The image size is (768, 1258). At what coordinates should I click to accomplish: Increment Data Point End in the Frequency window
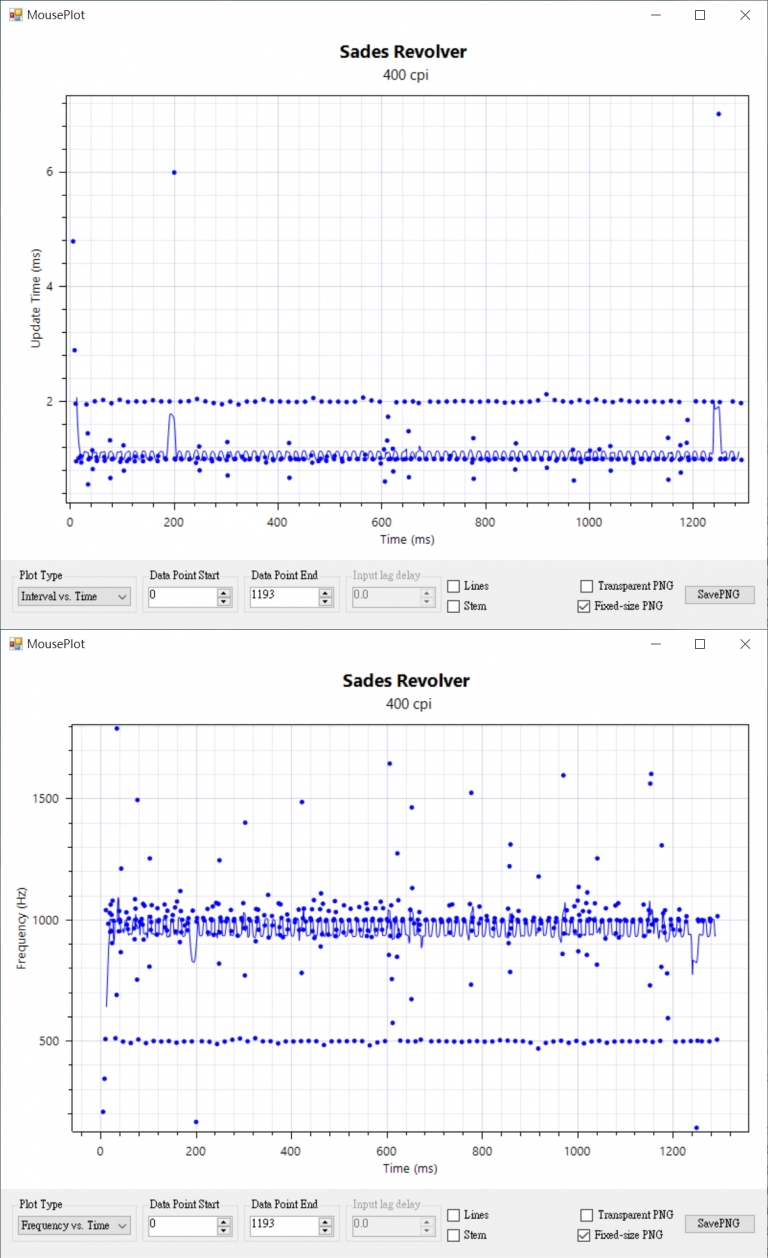(326, 1221)
